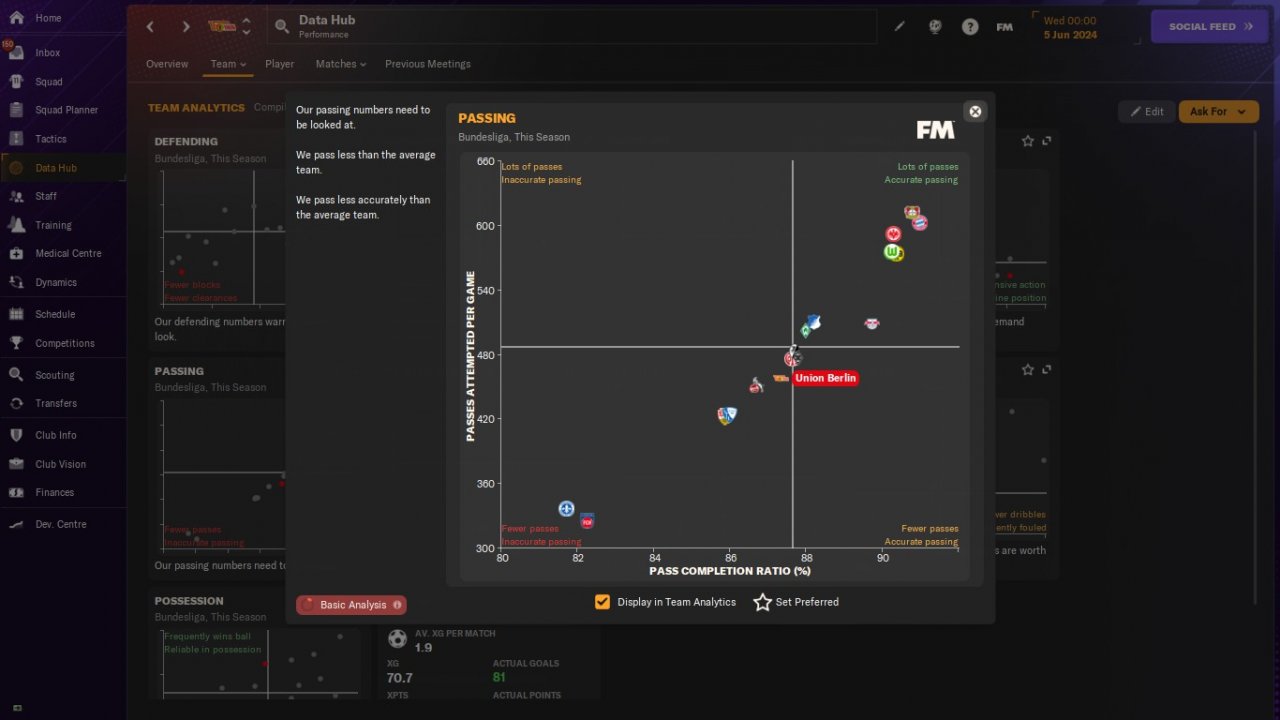Image resolution: width=1280 pixels, height=720 pixels.
Task: Click the Edit button
Action: 1147,112
